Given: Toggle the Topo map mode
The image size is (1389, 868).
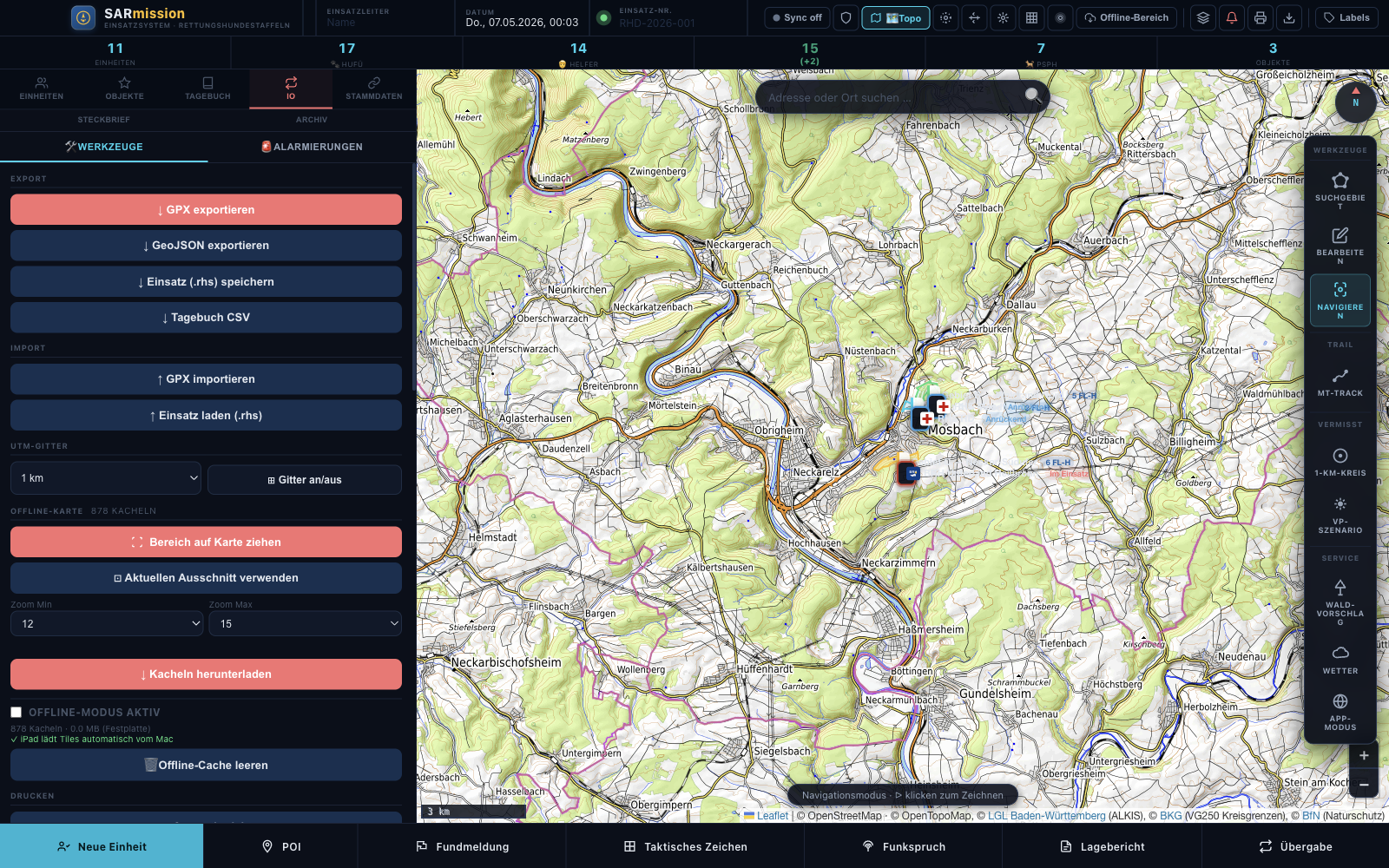Looking at the screenshot, I should coord(896,17).
